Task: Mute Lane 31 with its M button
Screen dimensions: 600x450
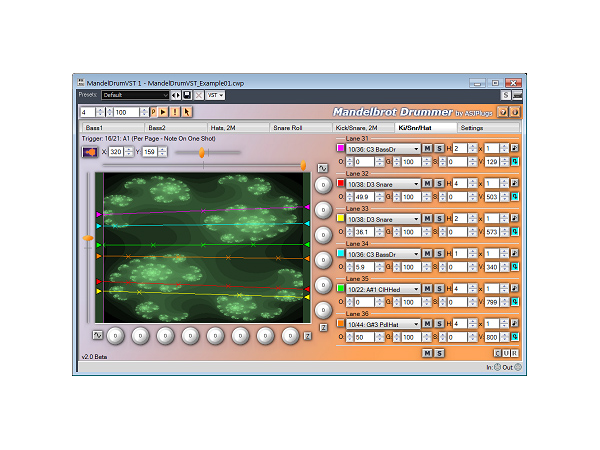Action: (x=427, y=148)
